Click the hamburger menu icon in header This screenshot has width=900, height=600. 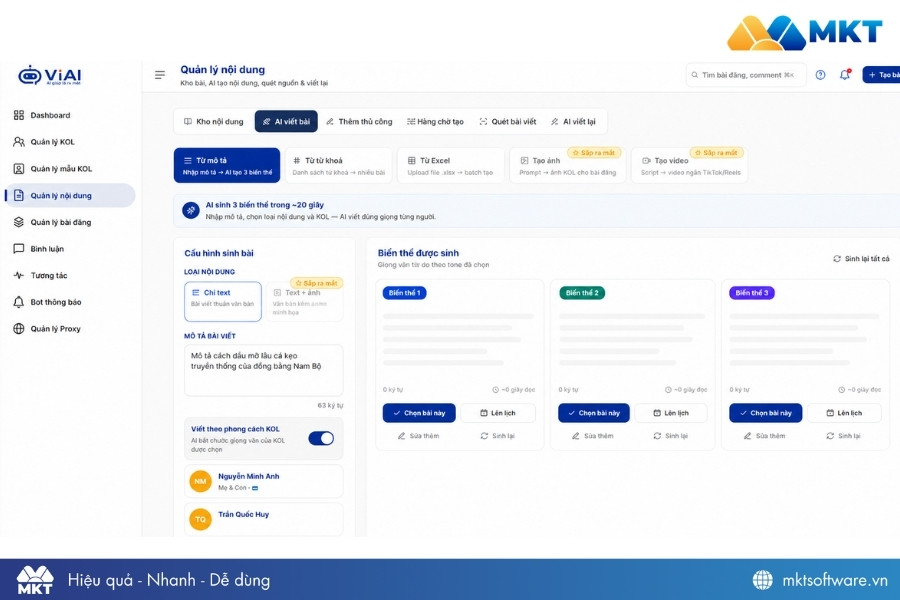[160, 75]
